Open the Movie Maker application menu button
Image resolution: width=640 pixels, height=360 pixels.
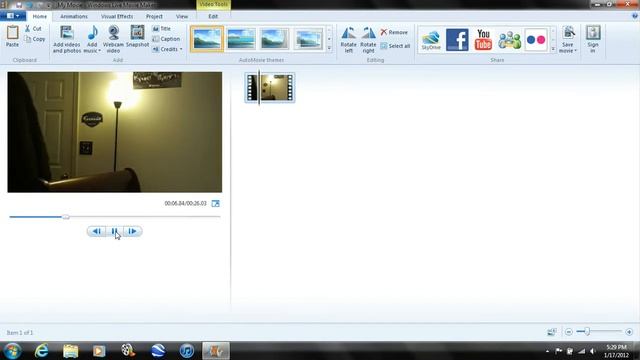point(13,16)
